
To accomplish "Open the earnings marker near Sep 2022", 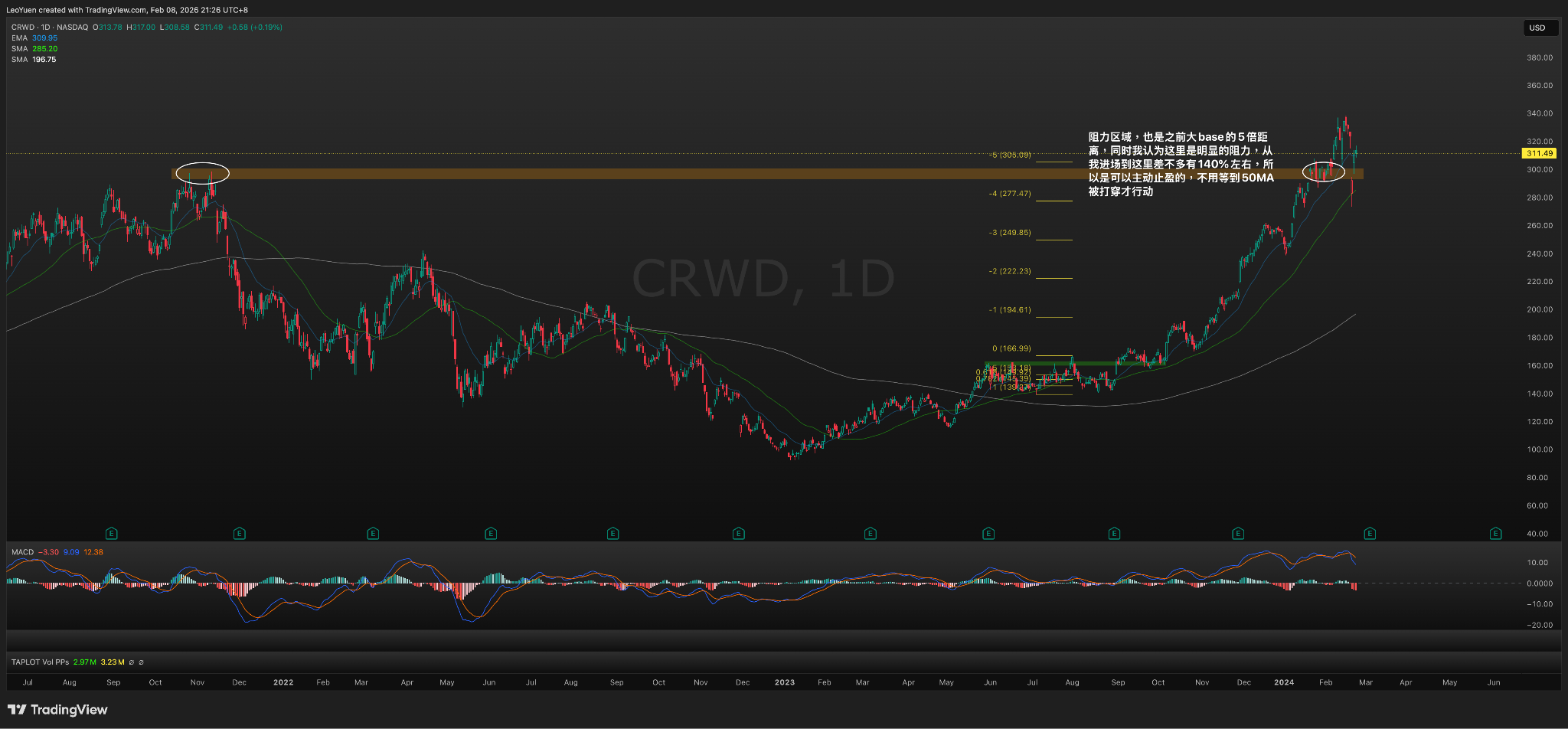I will [x=612, y=533].
